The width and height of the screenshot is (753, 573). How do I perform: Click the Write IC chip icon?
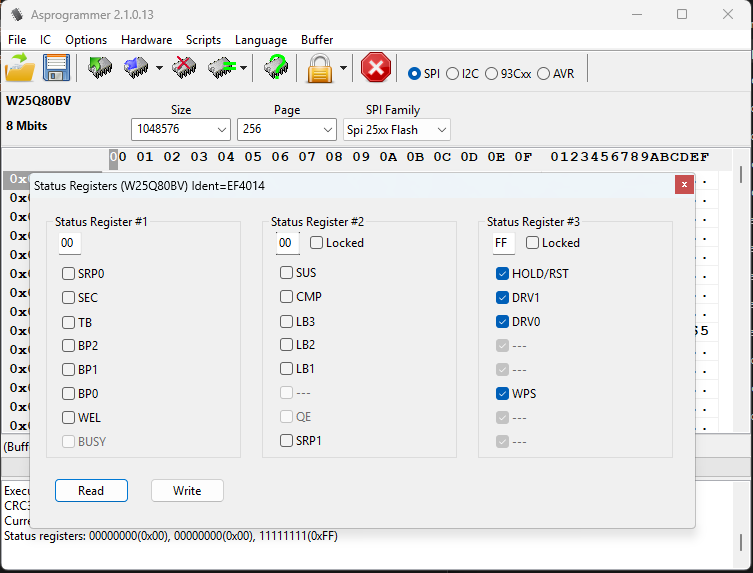point(135,68)
